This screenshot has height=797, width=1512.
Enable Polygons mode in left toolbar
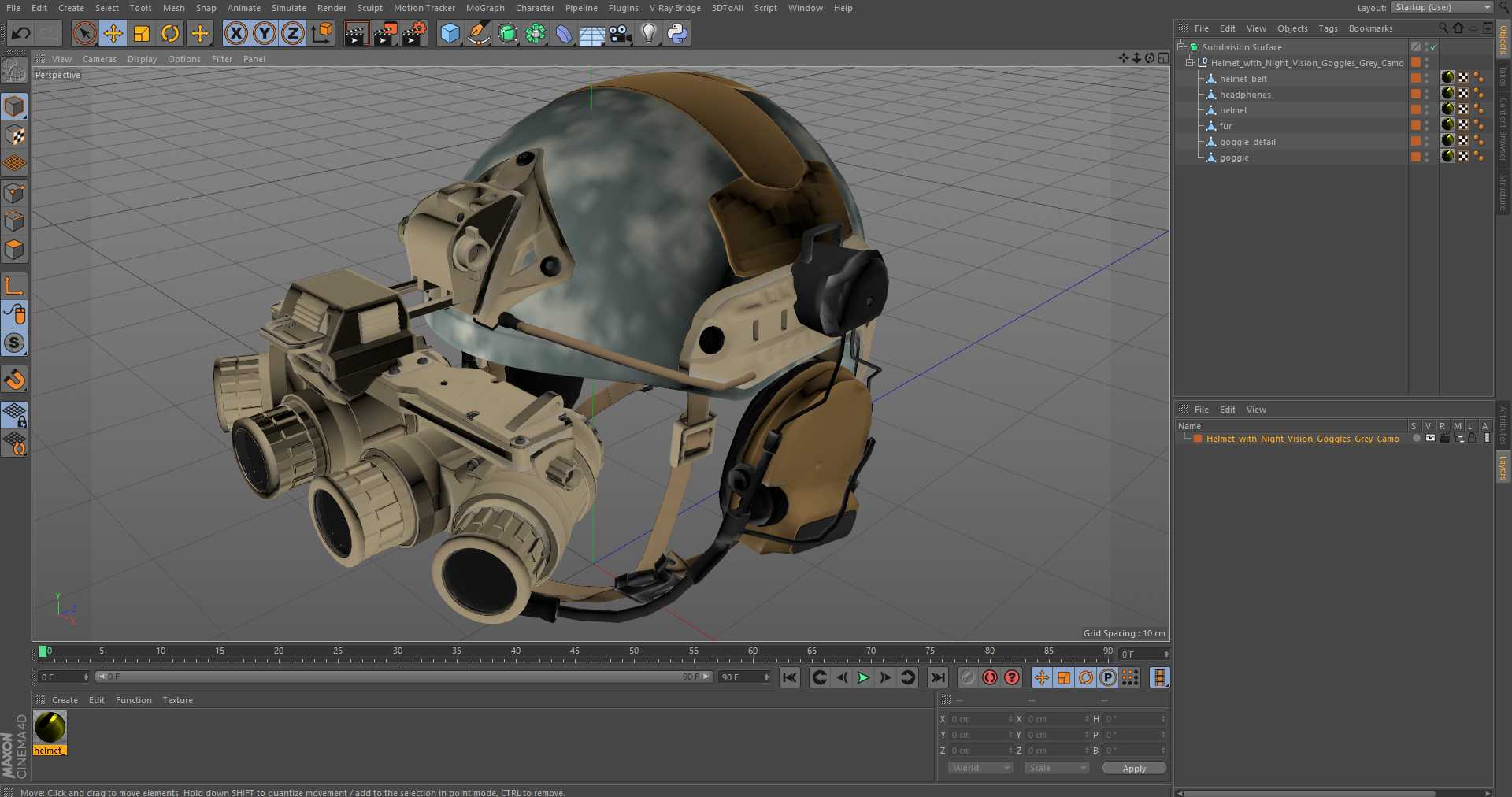[x=15, y=250]
